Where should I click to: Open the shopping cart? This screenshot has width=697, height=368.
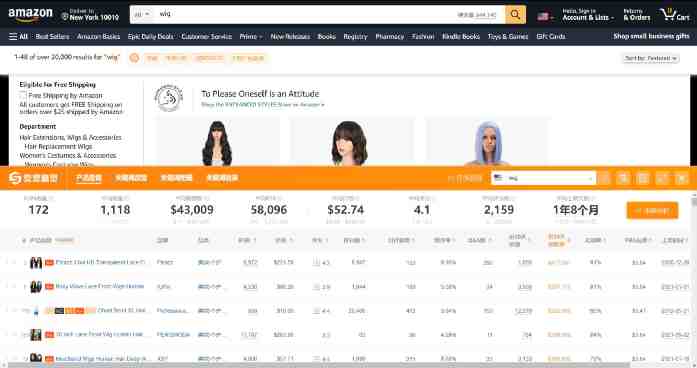click(675, 15)
